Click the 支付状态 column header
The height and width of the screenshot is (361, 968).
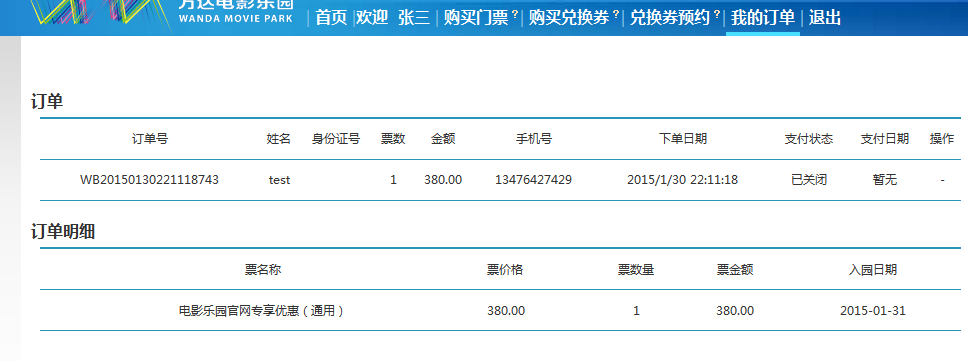click(x=809, y=139)
